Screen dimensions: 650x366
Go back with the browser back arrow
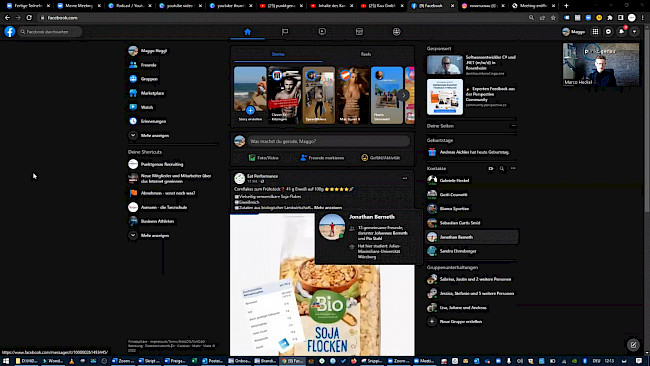click(x=7, y=18)
